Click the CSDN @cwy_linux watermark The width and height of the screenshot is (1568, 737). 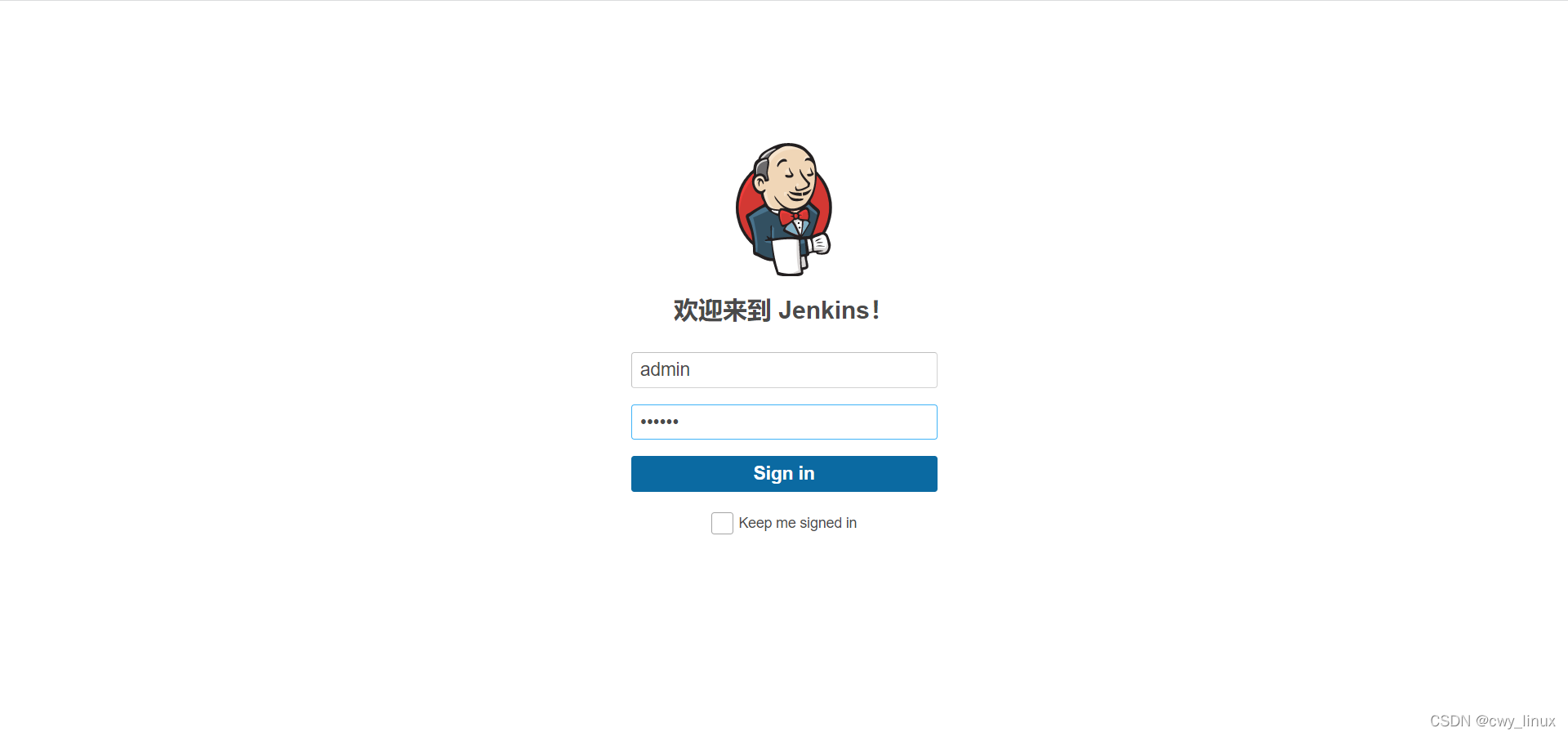point(1492,721)
